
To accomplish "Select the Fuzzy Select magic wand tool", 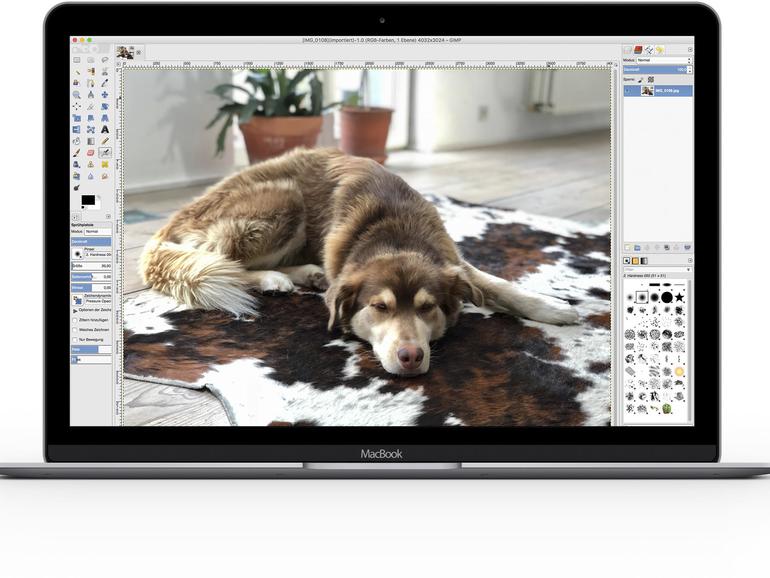I will pyautogui.click(x=77, y=72).
